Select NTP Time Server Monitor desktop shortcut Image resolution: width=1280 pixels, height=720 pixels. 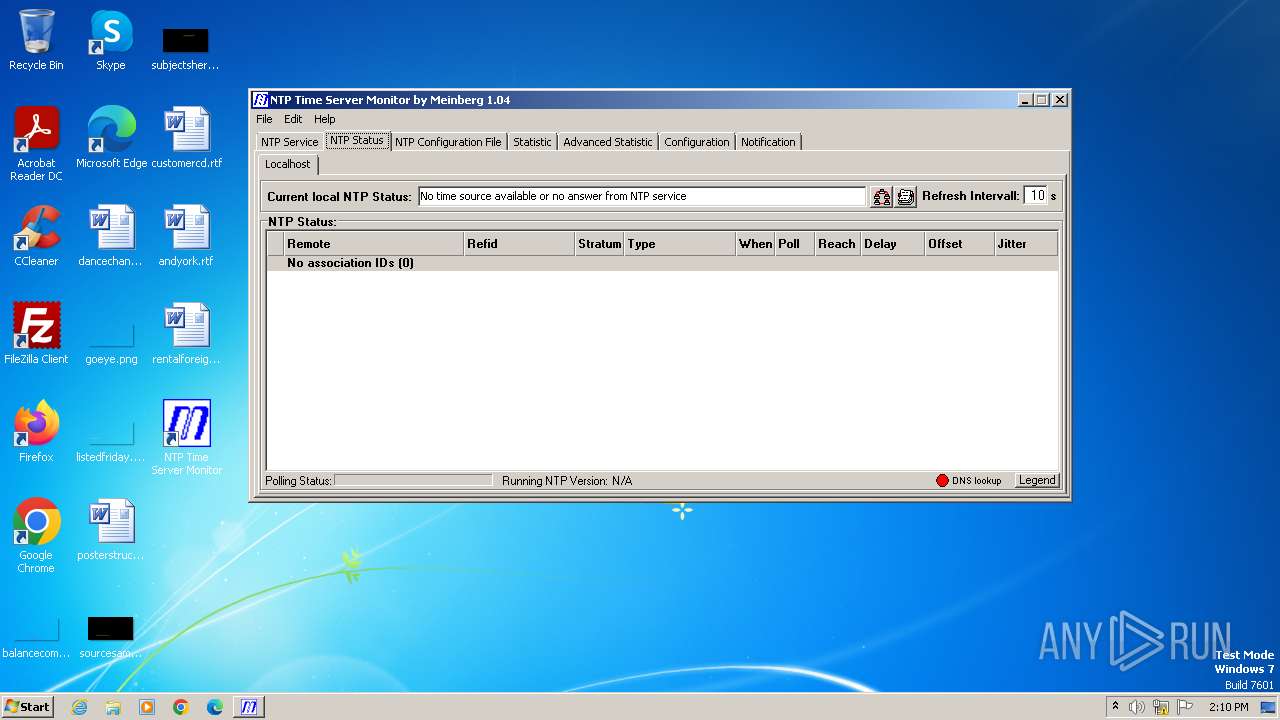click(x=187, y=438)
